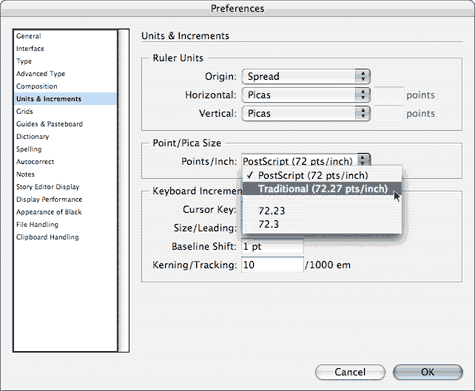Click the Baseline Shift field
This screenshot has width=475, height=391.
tap(272, 247)
